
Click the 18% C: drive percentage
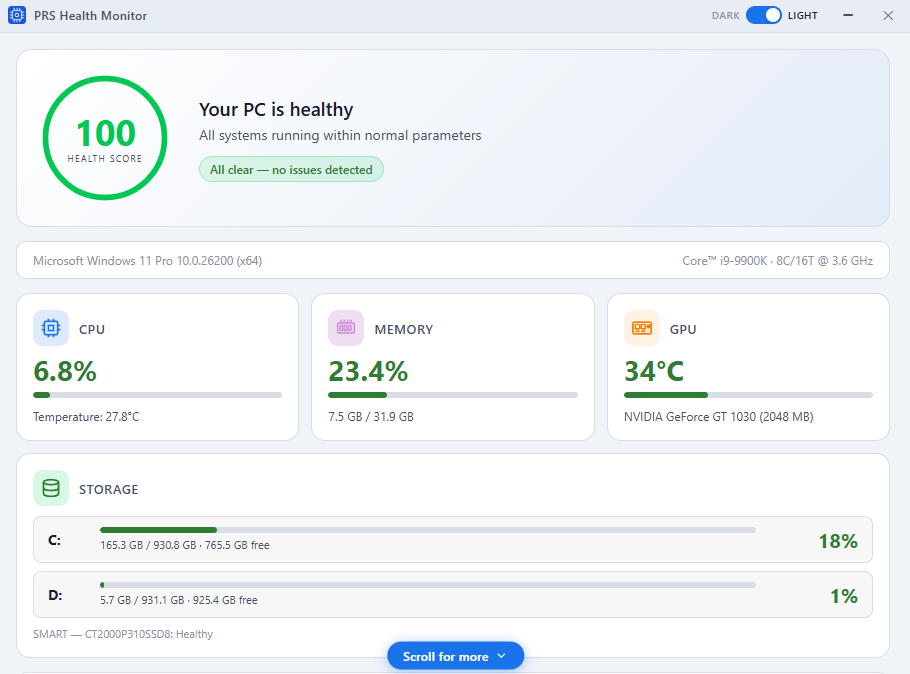click(838, 541)
